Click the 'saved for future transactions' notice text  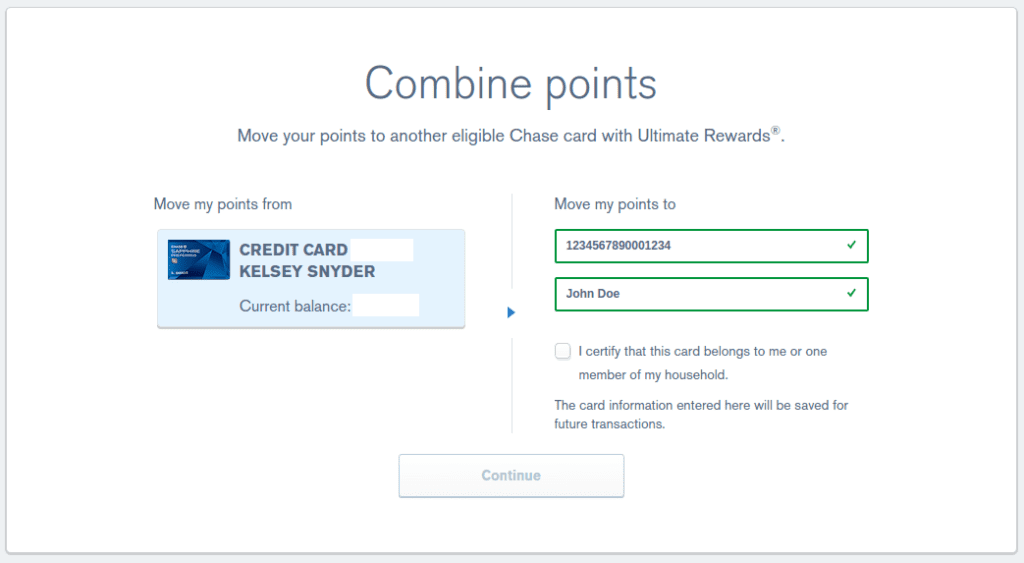pos(701,414)
